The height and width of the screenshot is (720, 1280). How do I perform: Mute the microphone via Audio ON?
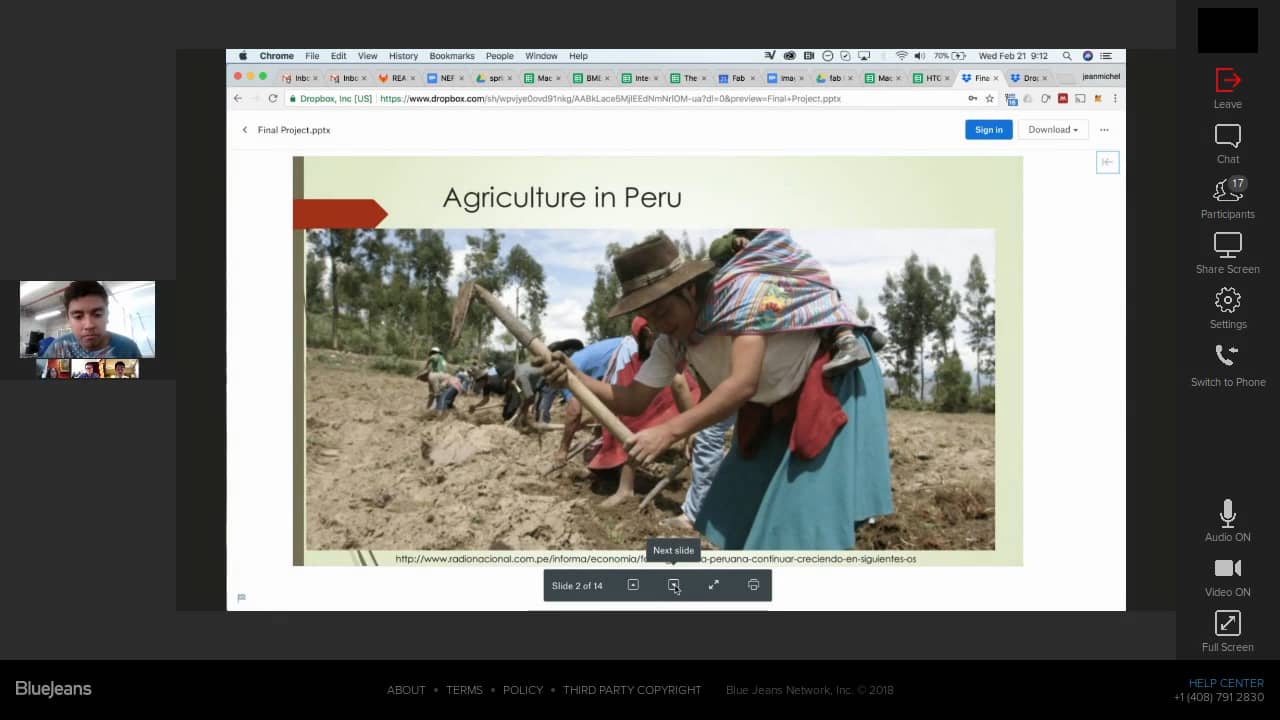1227,521
